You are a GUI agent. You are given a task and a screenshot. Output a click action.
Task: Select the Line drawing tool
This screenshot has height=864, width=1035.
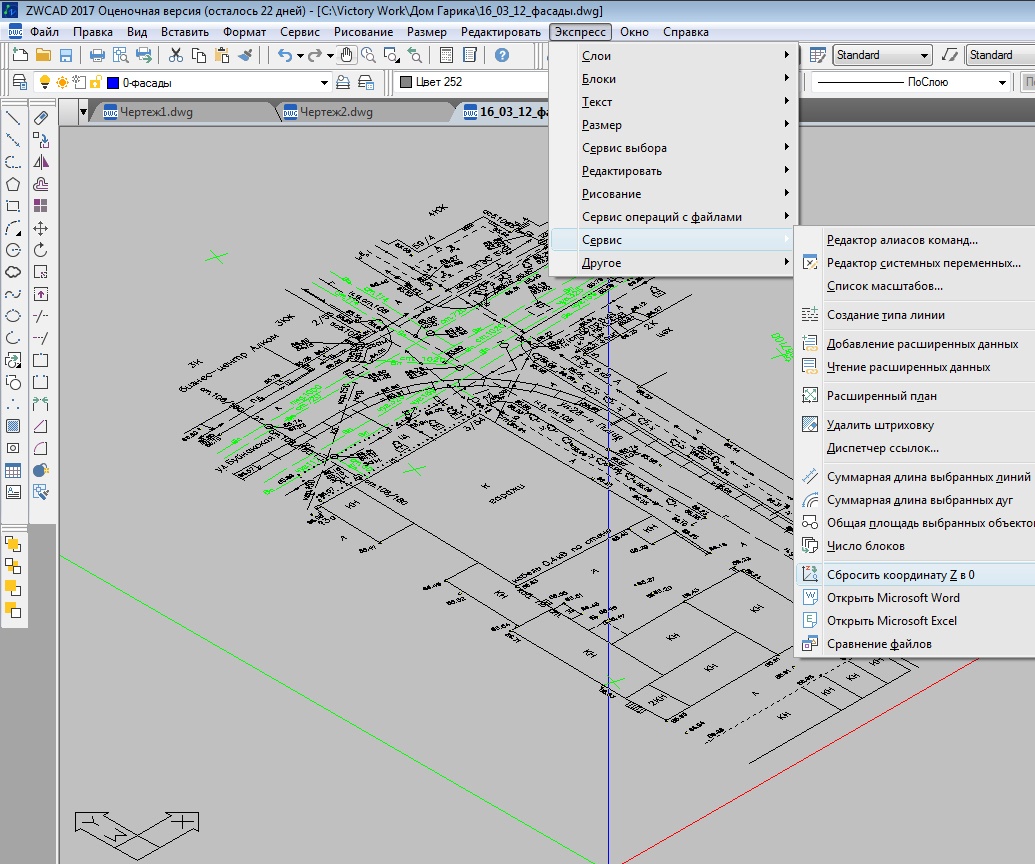[13, 118]
